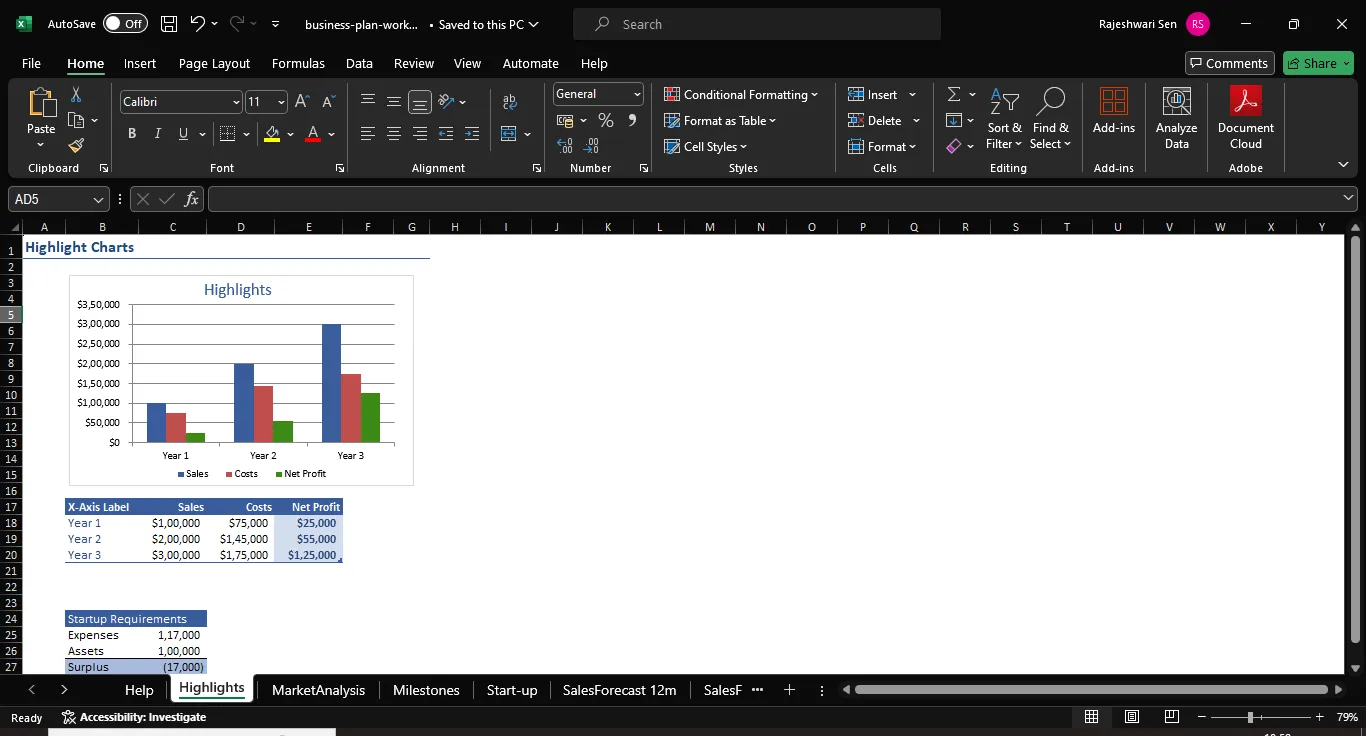Select Normal view icon in status bar
Image resolution: width=1366 pixels, height=736 pixels.
tap(1092, 717)
